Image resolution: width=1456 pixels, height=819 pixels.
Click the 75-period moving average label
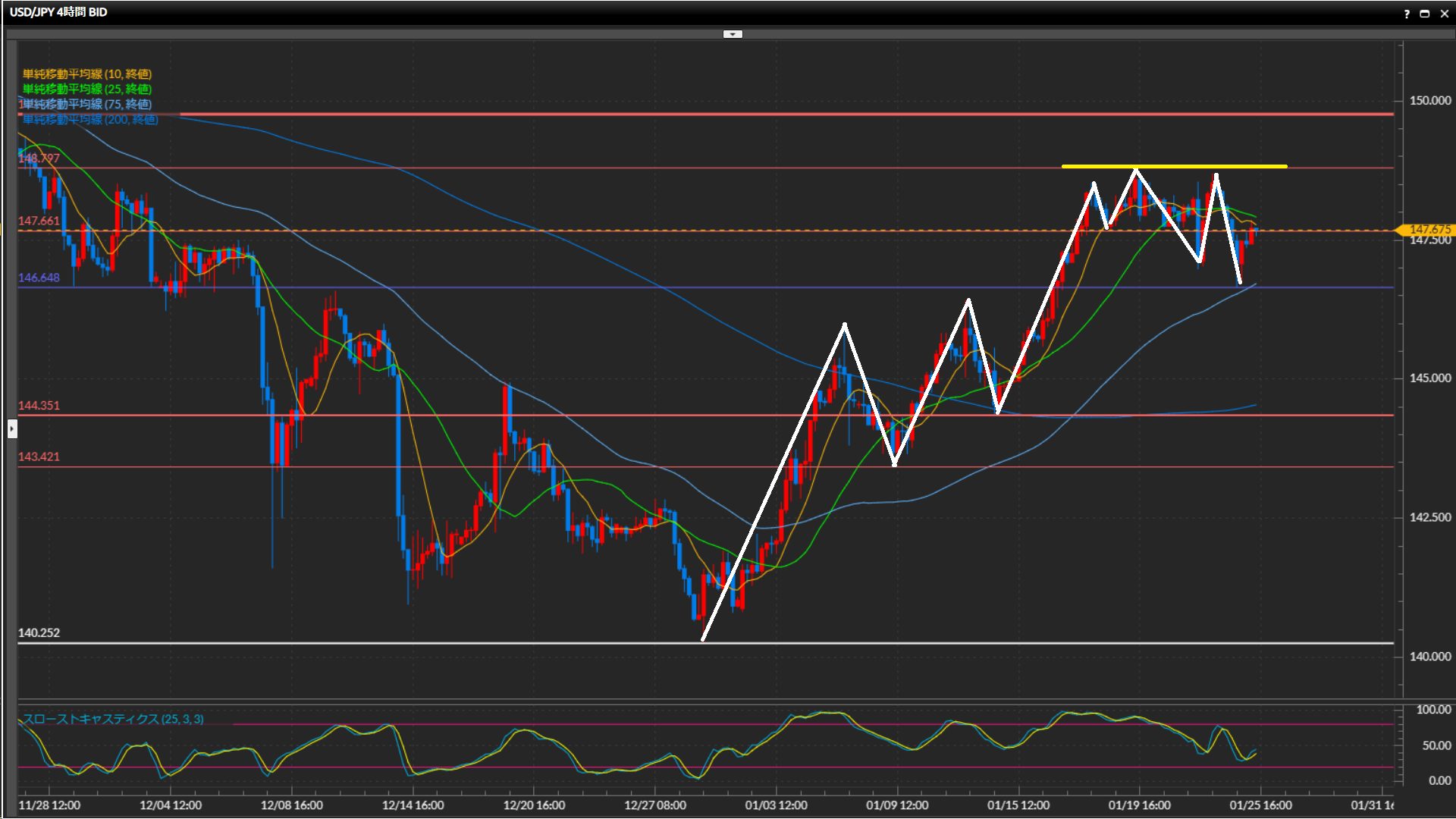[x=87, y=105]
